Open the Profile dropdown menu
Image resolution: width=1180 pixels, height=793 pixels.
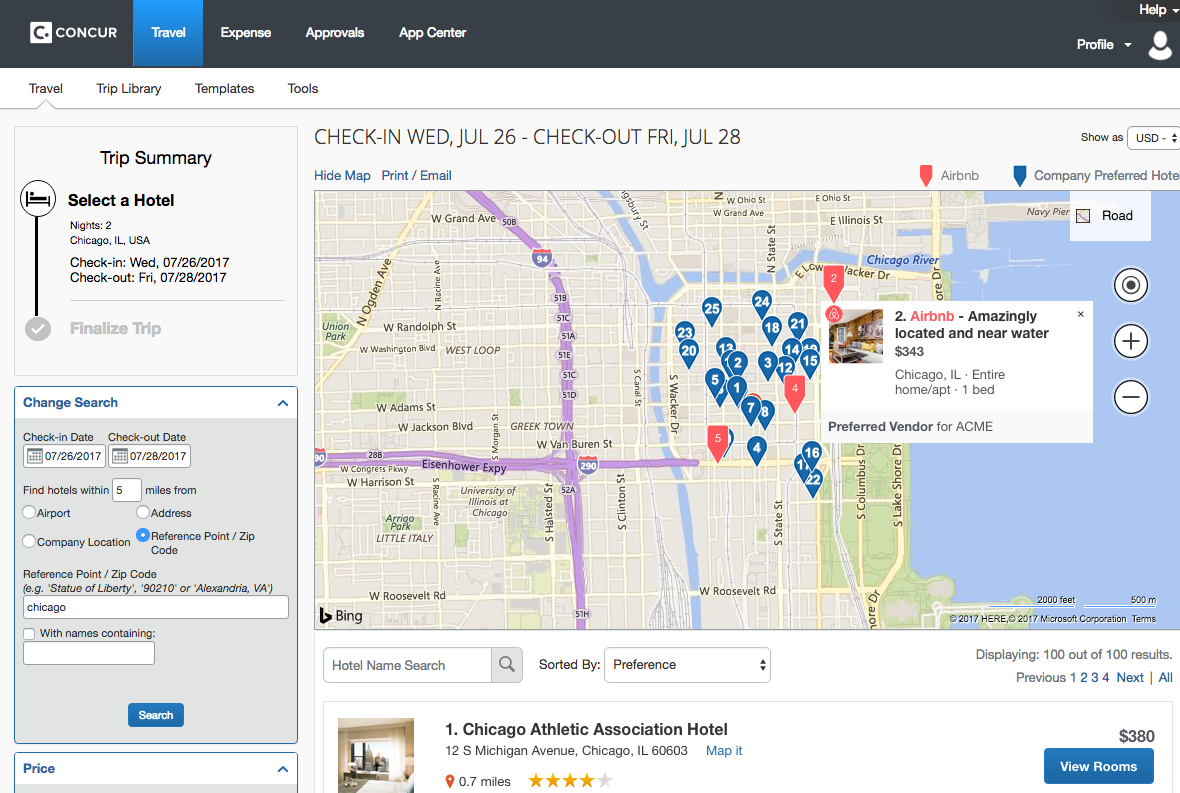[x=1104, y=44]
